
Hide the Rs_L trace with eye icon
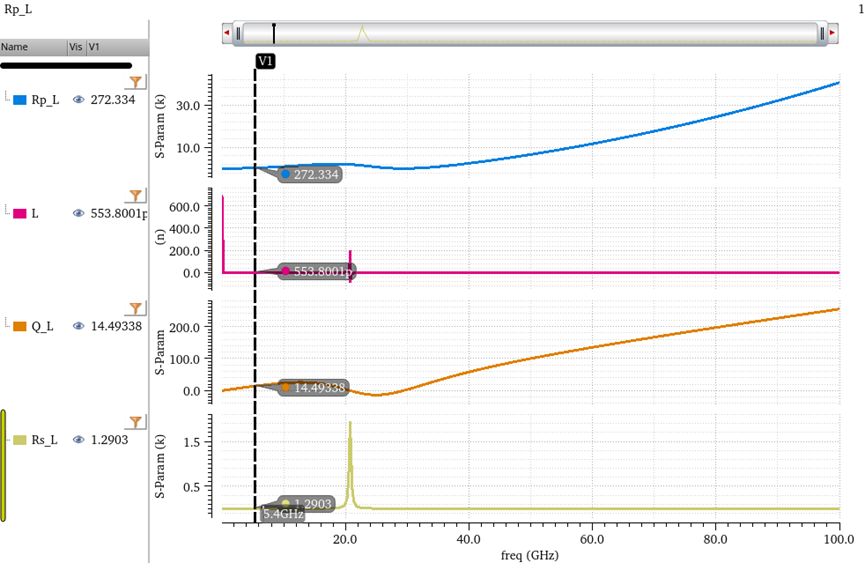click(x=78, y=440)
